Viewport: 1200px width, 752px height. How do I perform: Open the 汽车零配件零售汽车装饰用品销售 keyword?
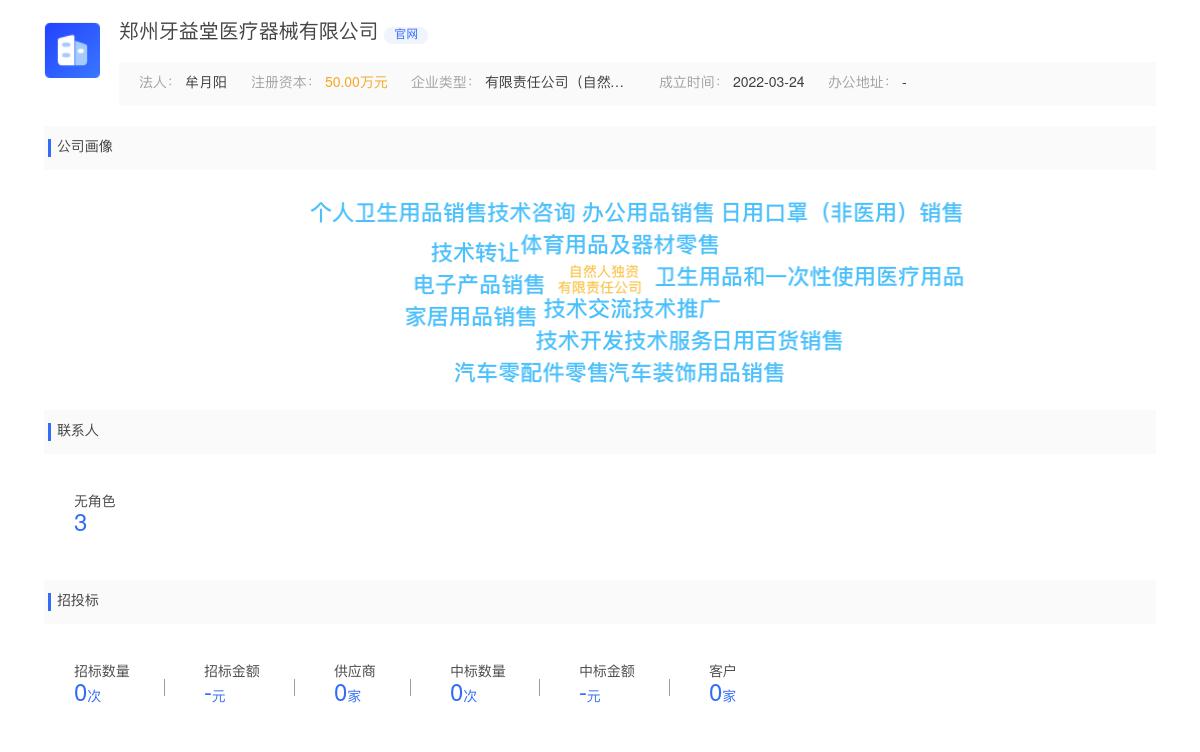pyautogui.click(x=618, y=372)
